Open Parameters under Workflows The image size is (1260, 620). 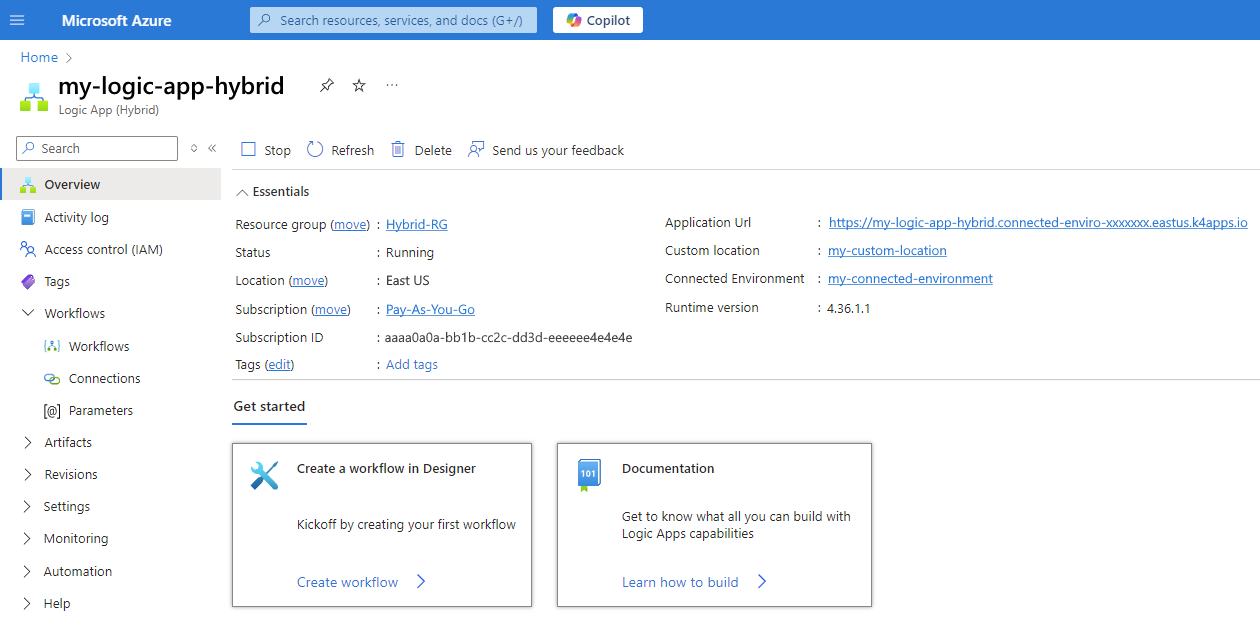pos(104,410)
